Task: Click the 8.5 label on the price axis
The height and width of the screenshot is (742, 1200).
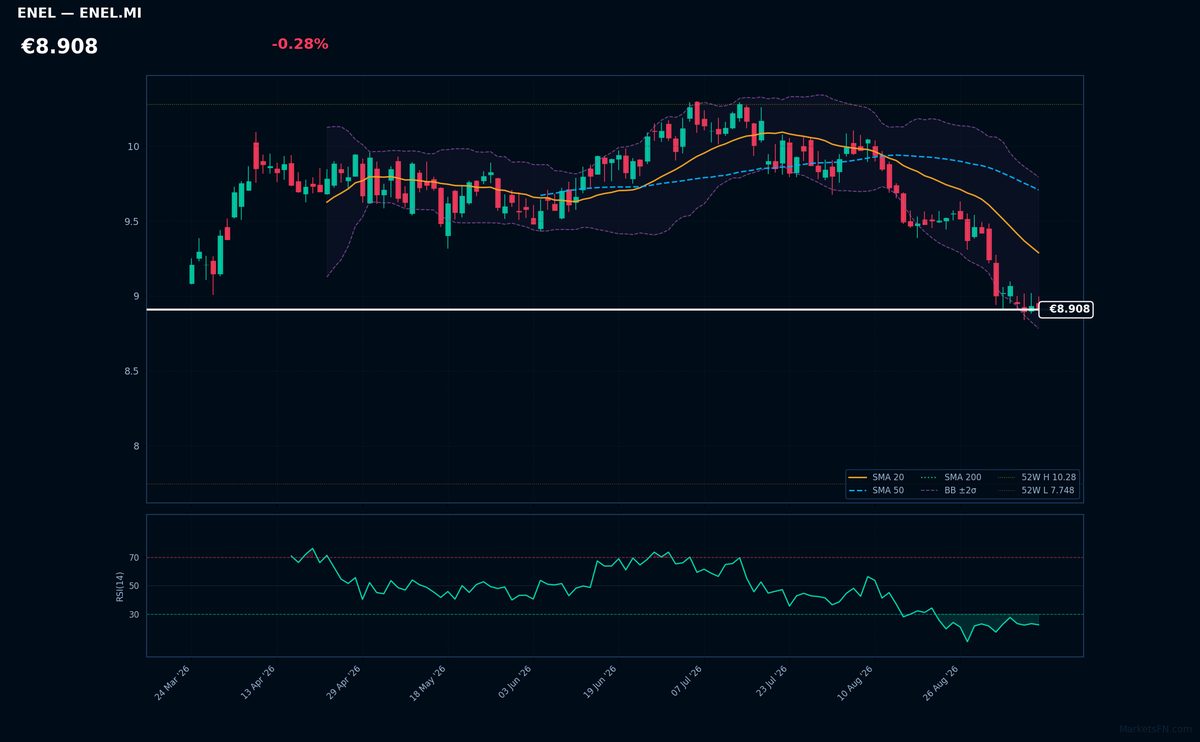Action: point(131,372)
